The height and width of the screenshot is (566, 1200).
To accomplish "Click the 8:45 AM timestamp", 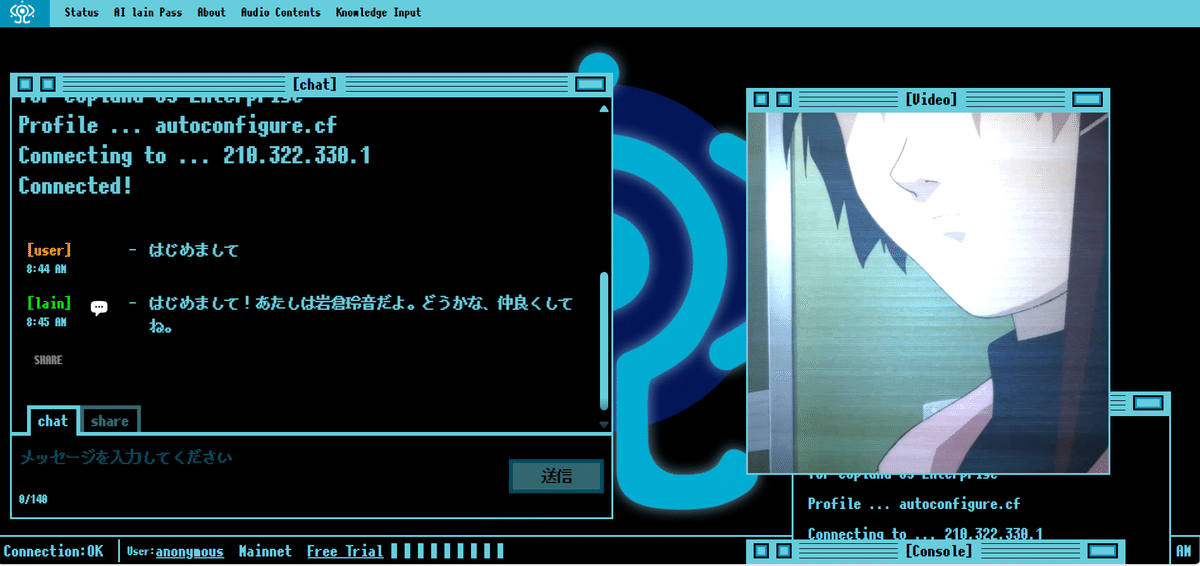I will pyautogui.click(x=47, y=322).
